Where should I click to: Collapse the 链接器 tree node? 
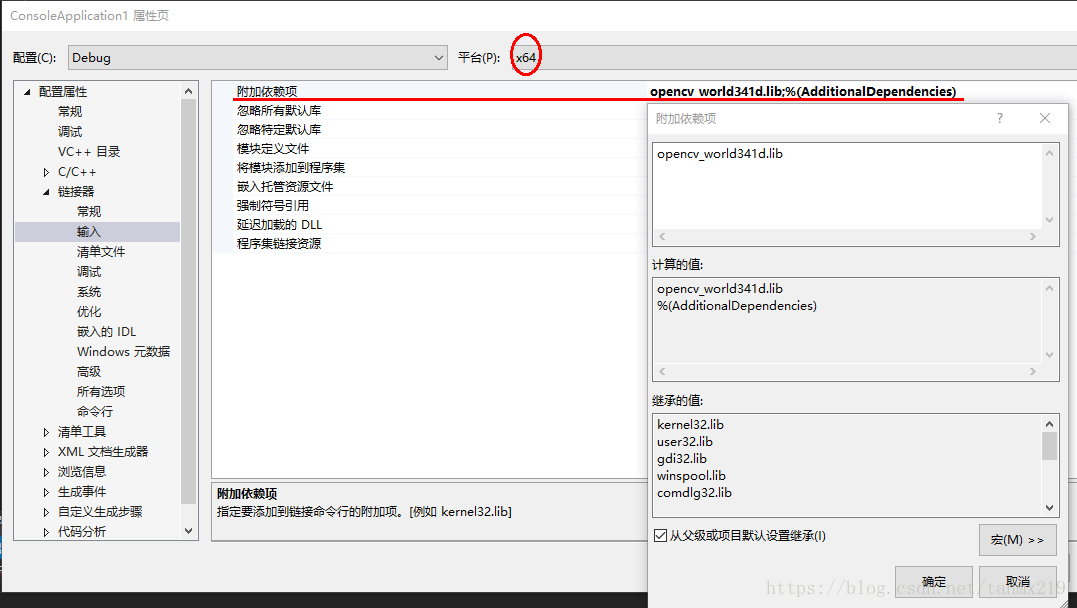click(46, 192)
